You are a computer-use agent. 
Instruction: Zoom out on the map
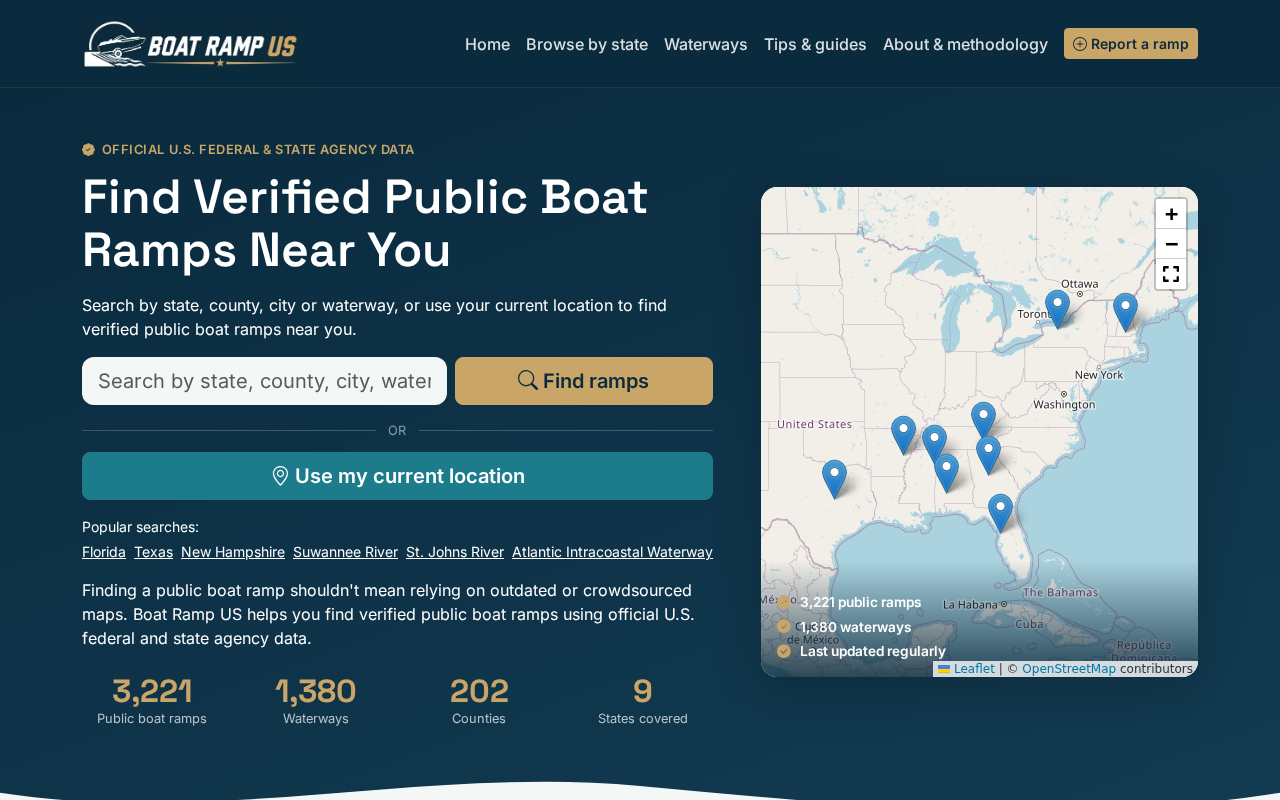point(1171,244)
